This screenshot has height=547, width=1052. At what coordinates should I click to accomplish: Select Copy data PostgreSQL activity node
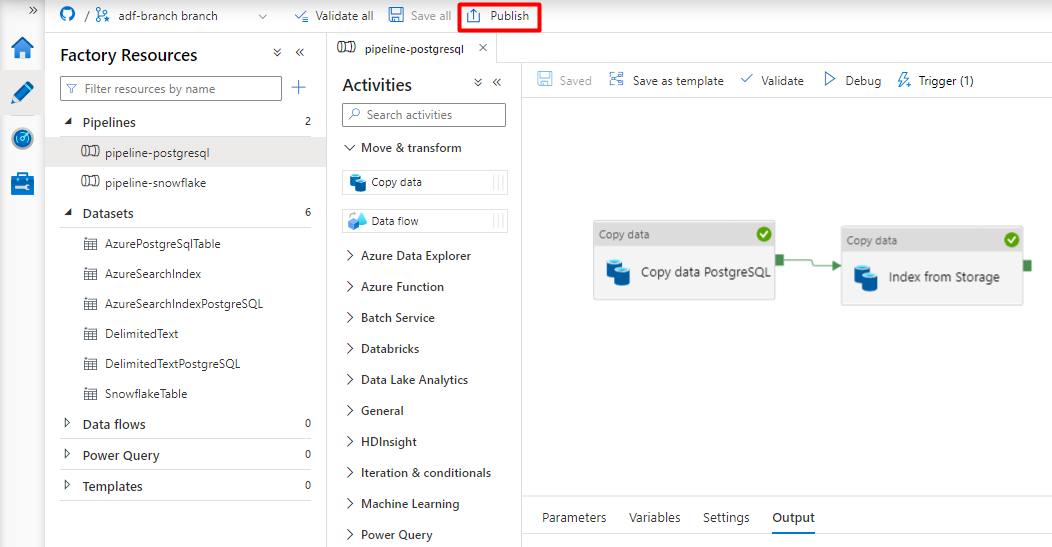[684, 260]
